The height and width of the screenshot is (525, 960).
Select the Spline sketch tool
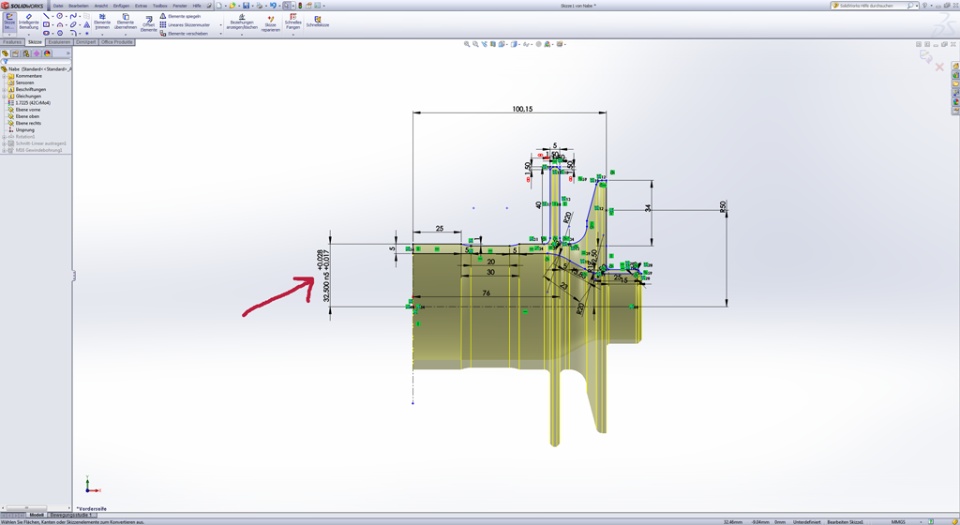tap(73, 16)
